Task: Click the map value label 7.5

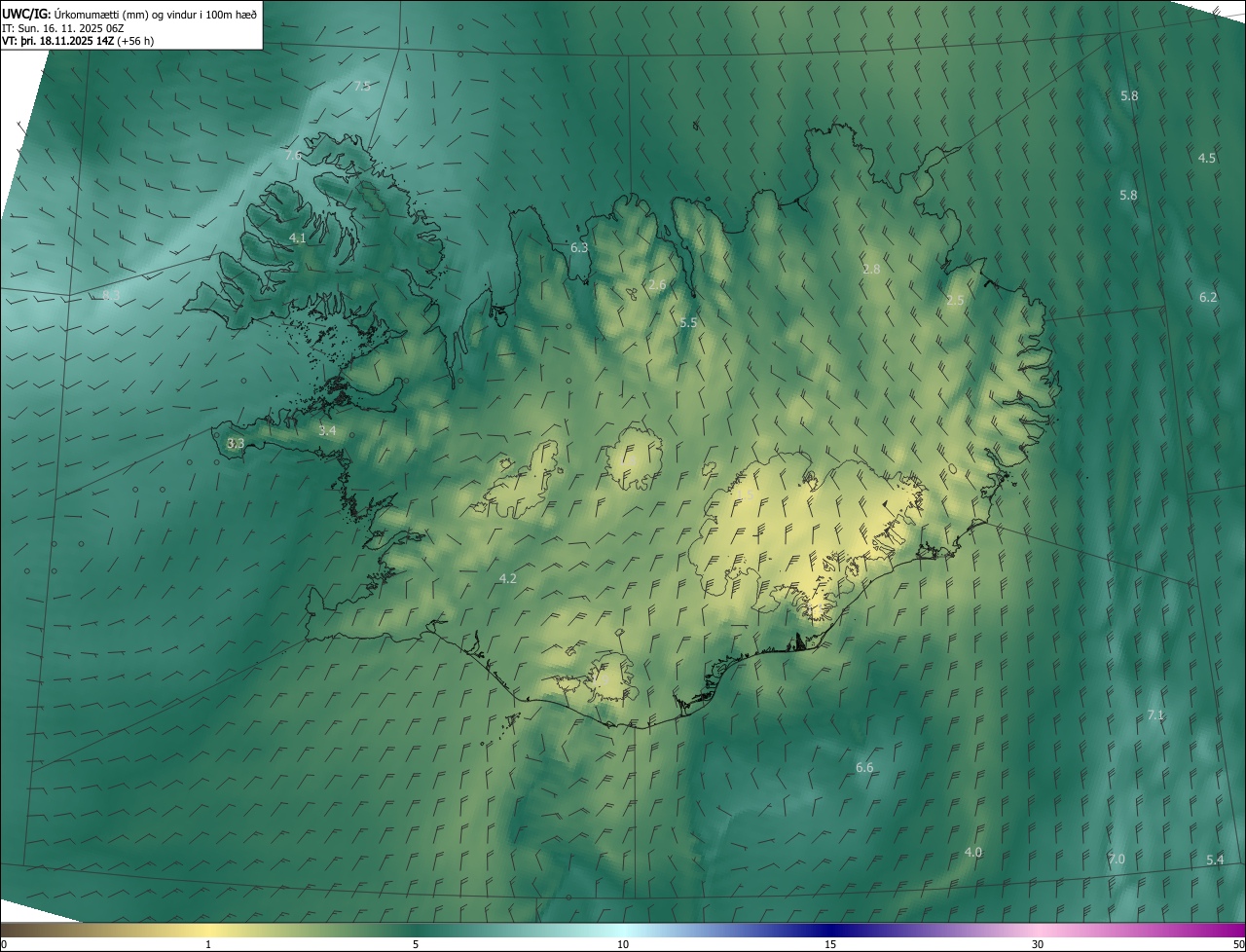Action: (x=362, y=86)
